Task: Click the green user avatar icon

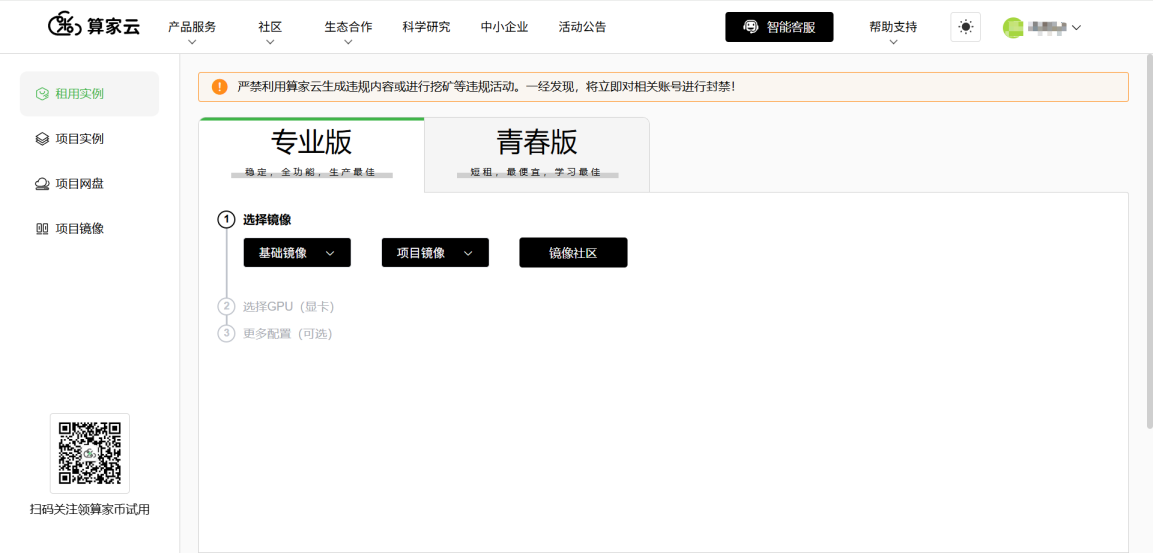Action: click(1013, 28)
